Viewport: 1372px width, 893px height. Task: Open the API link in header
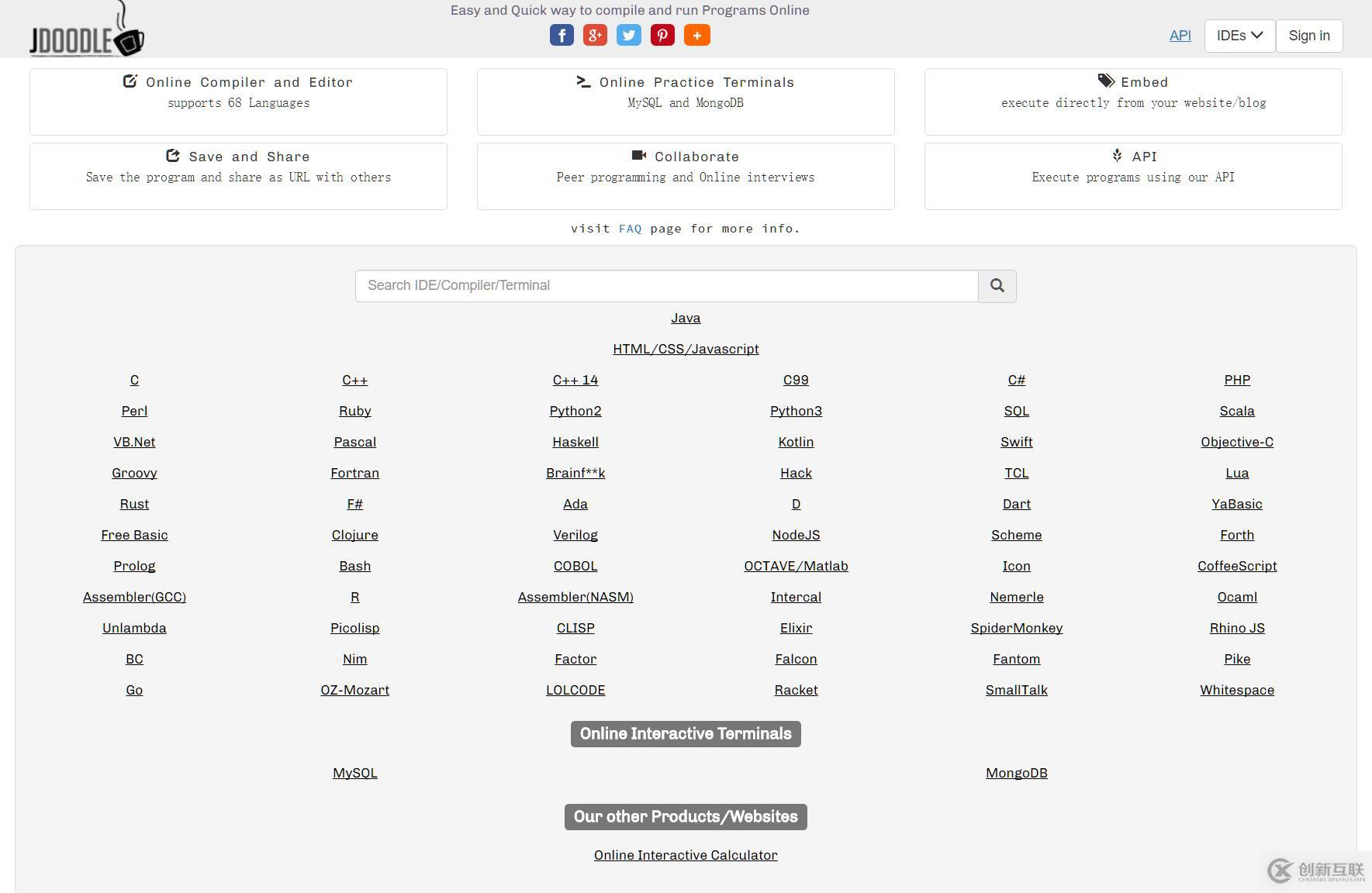(x=1180, y=36)
